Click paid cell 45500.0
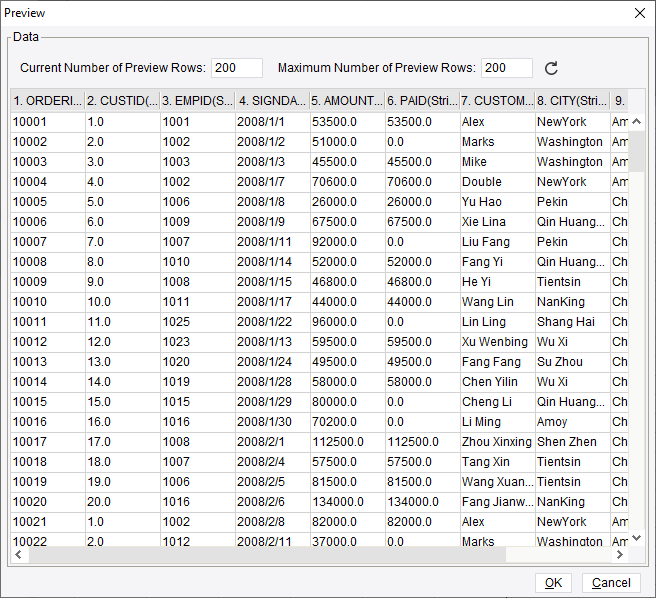 [422, 162]
